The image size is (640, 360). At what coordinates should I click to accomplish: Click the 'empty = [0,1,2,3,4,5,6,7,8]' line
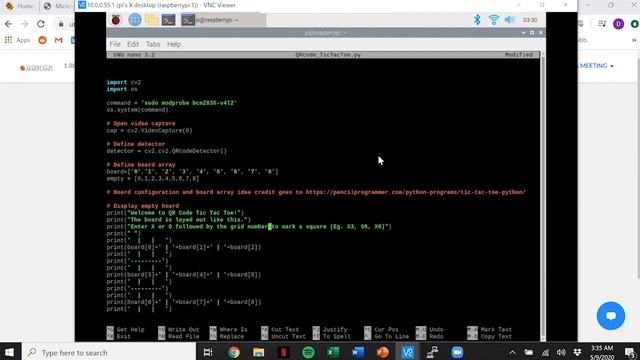tap(153, 178)
